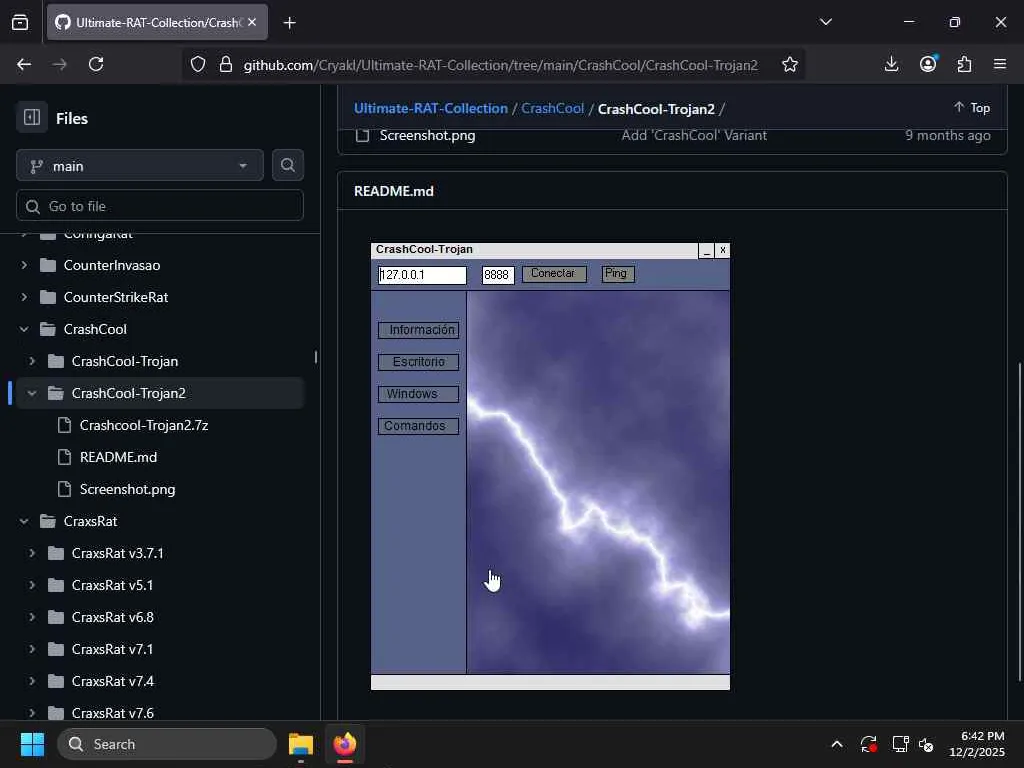The width and height of the screenshot is (1024, 768).
Task: Expand the CounterStrikeRat folder chevron
Action: pos(24,297)
